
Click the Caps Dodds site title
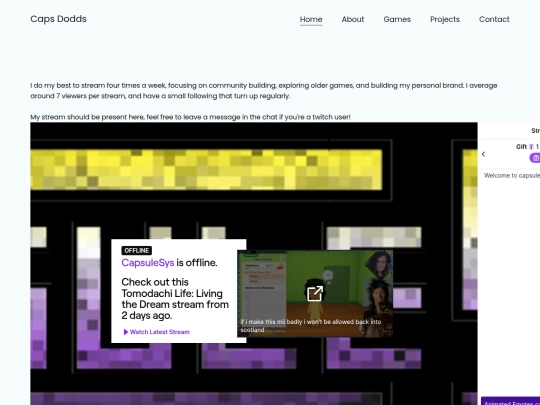click(58, 19)
